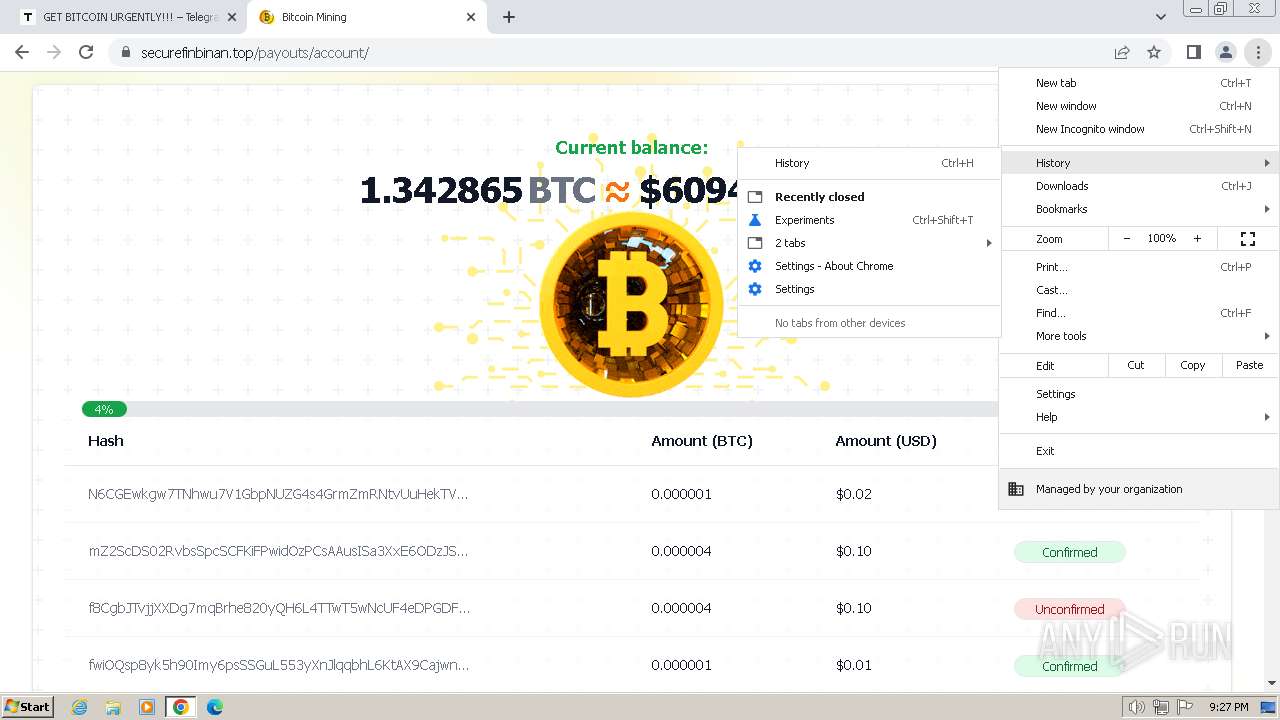Click the 4% mining progress bar
Screen dimensions: 1280x720
click(104, 409)
